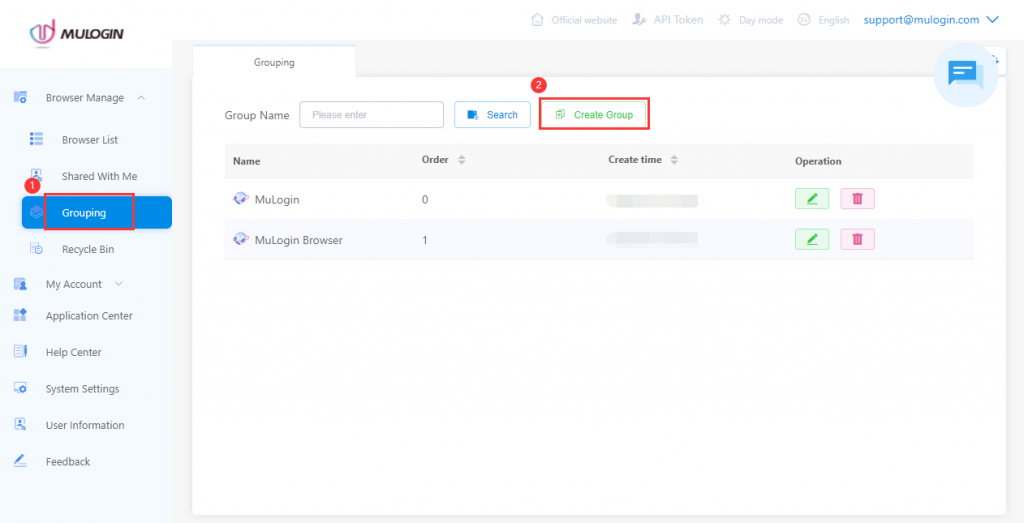1024x523 pixels.
Task: Open Browser List
Action: (89, 140)
